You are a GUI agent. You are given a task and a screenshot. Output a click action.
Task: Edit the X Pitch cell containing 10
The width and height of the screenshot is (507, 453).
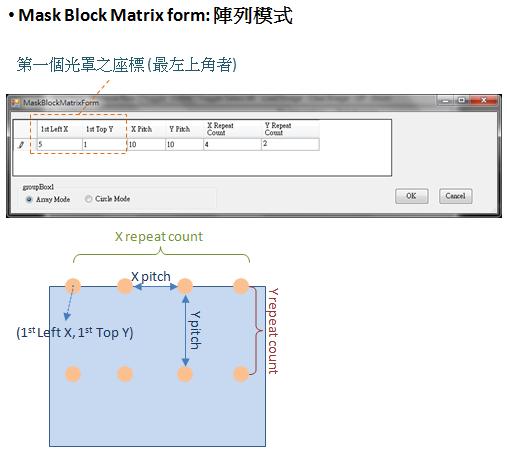146,145
